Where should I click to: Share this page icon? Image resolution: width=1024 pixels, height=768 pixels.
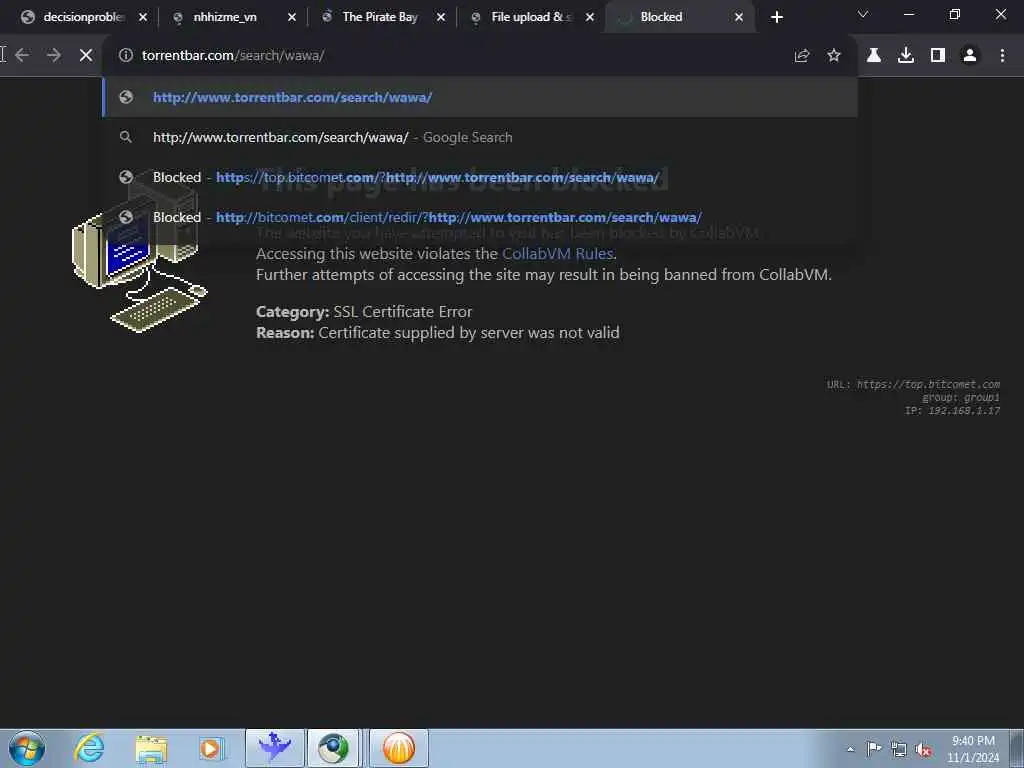(x=802, y=56)
